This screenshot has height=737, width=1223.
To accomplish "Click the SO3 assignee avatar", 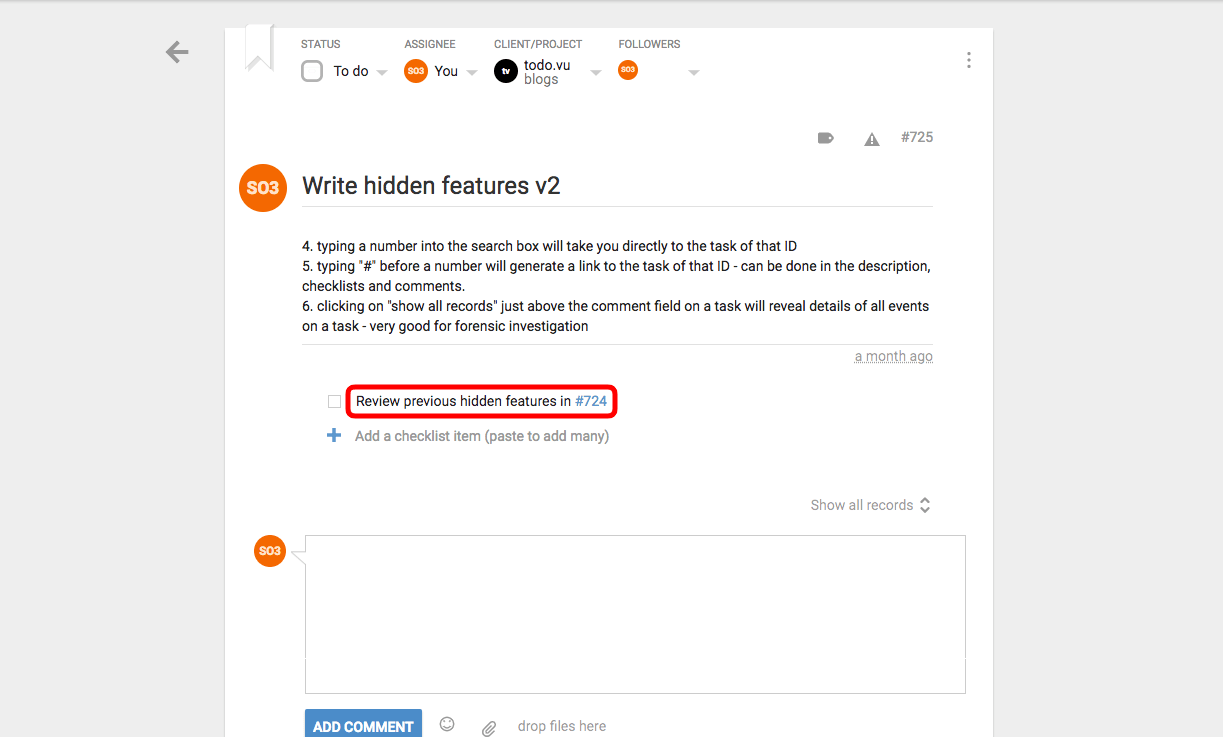I will [415, 71].
